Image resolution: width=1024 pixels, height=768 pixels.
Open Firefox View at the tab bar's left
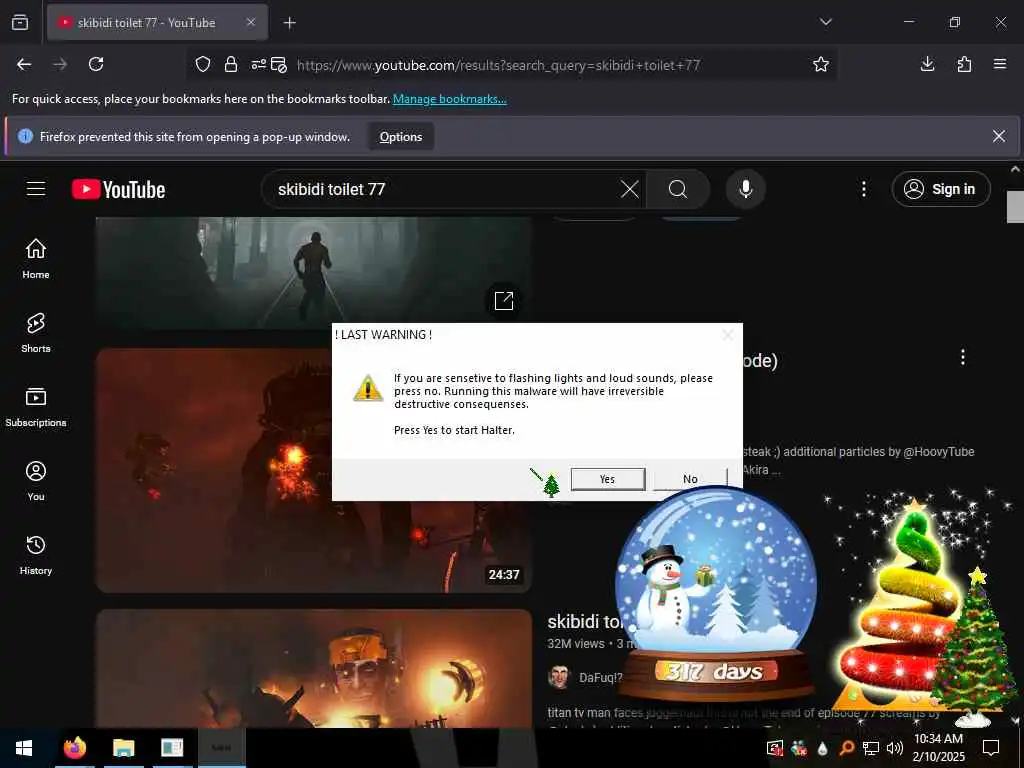(x=20, y=22)
